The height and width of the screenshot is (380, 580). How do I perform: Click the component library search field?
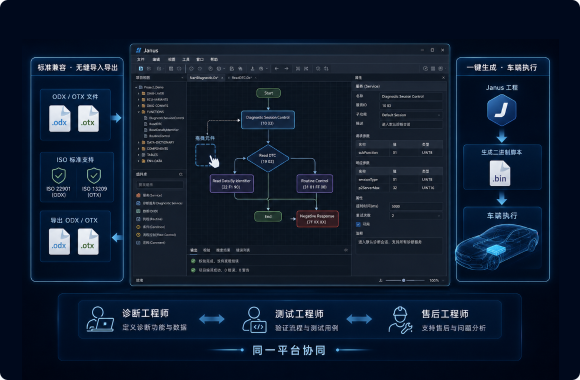[159, 184]
